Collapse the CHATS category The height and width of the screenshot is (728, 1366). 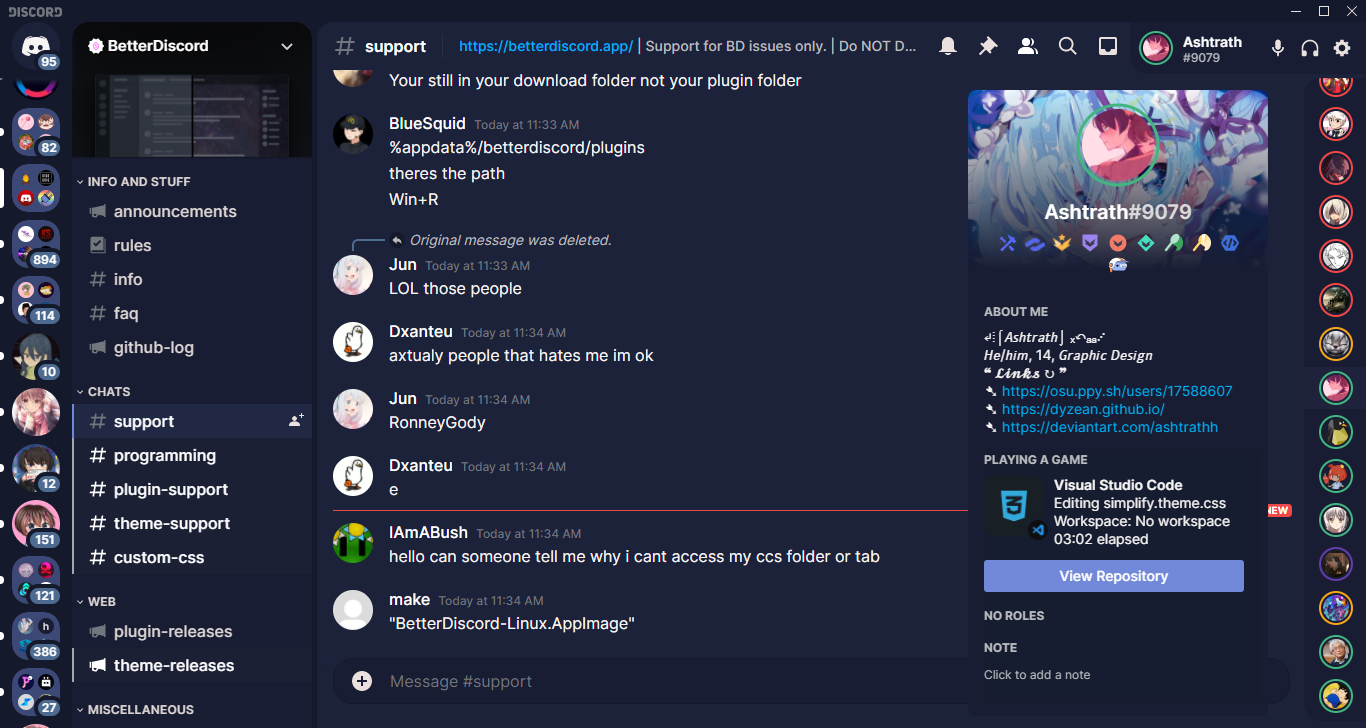pos(104,392)
